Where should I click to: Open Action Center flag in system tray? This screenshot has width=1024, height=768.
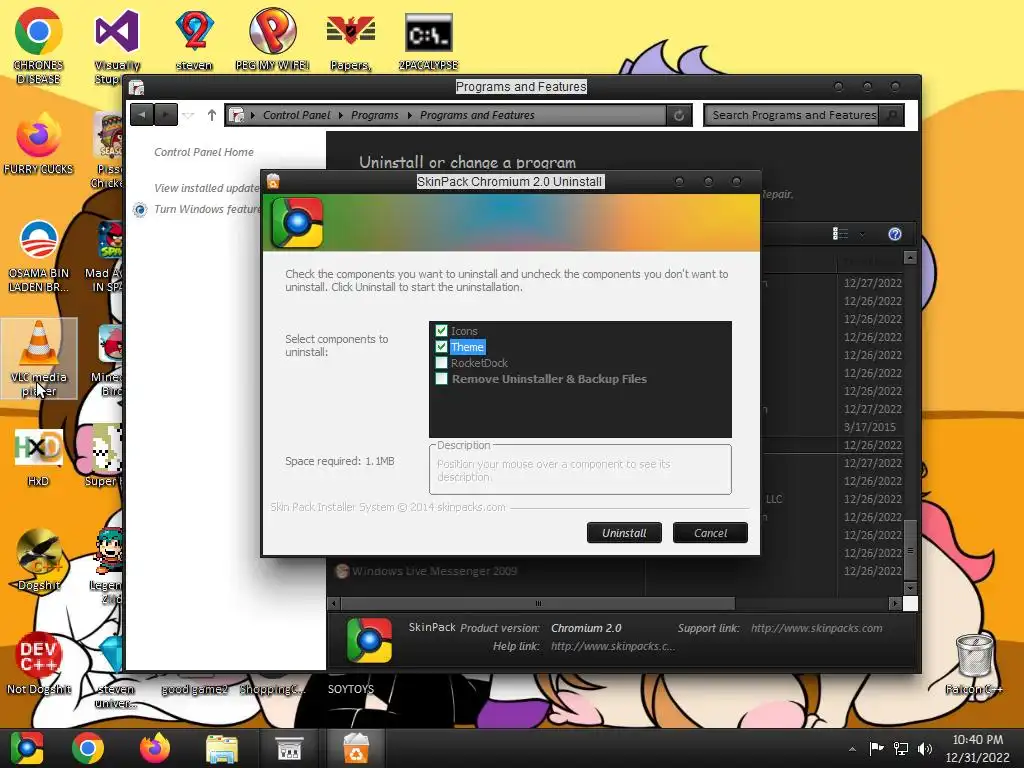[876, 748]
